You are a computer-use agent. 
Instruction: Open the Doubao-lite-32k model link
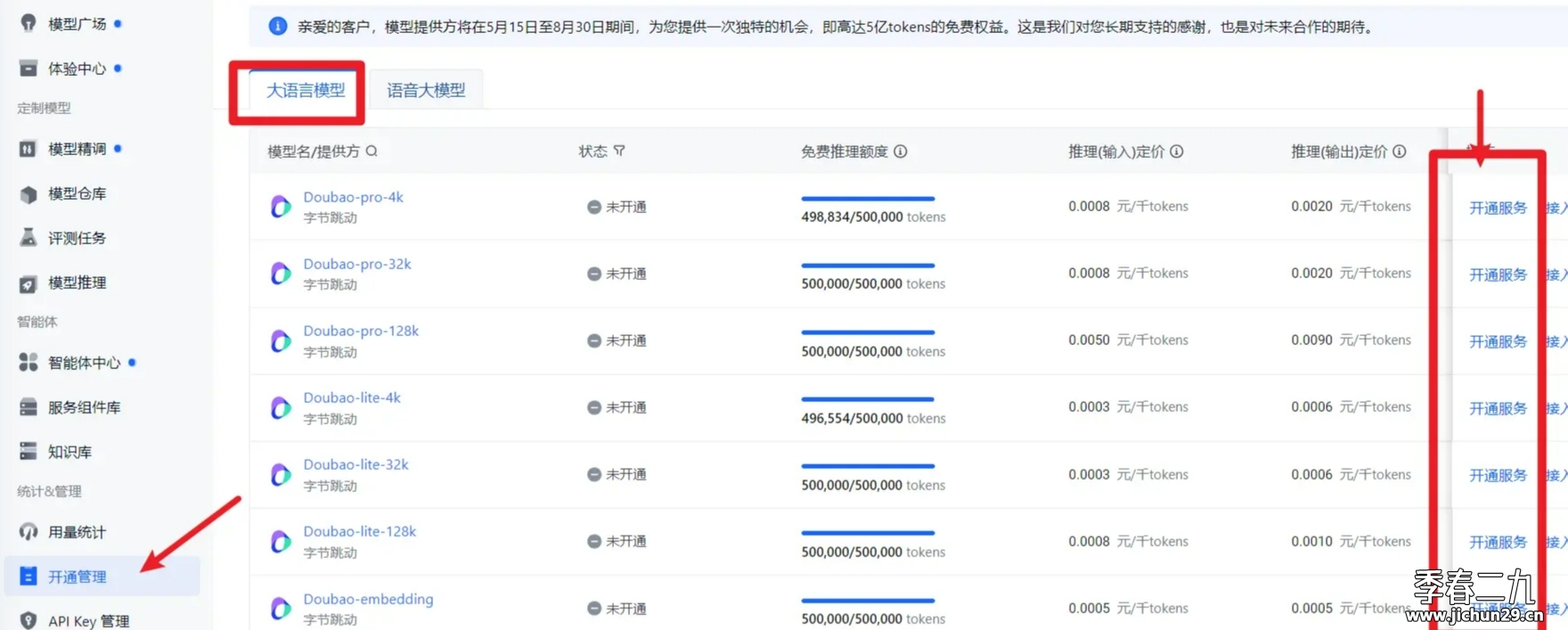tap(355, 464)
